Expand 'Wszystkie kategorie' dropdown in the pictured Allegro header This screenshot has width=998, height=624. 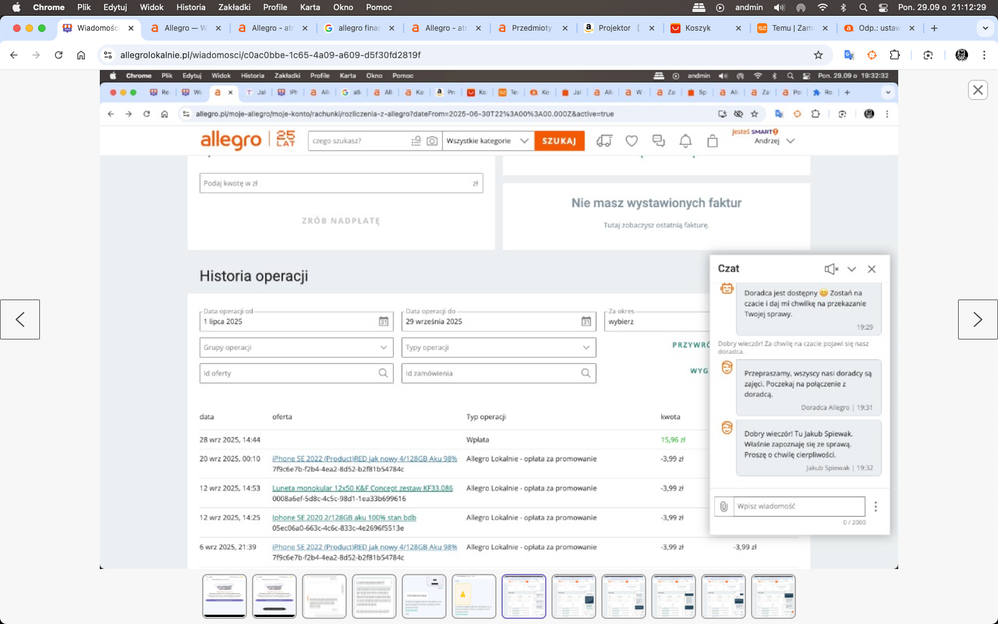point(487,141)
